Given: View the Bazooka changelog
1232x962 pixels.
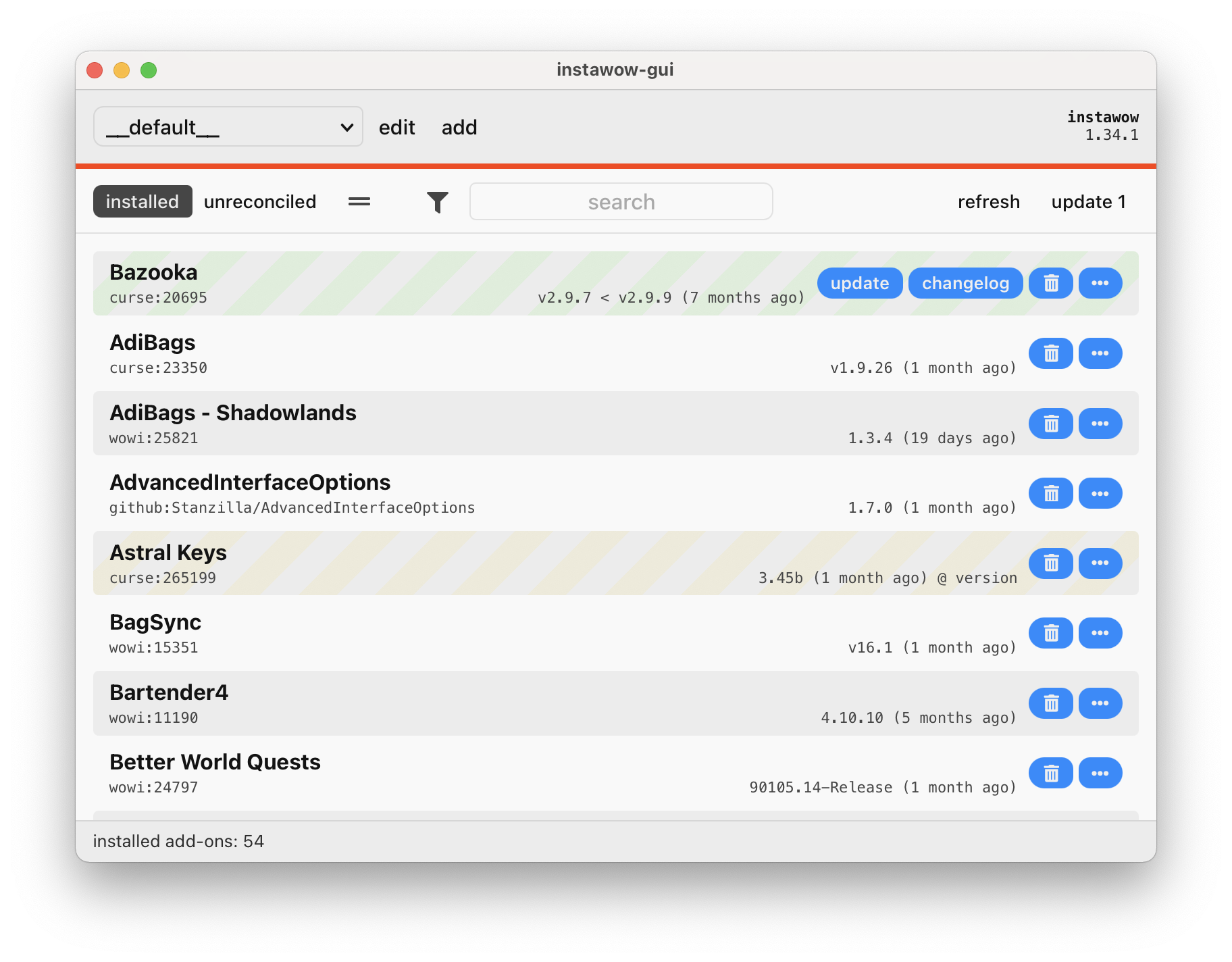Looking at the screenshot, I should click(966, 283).
